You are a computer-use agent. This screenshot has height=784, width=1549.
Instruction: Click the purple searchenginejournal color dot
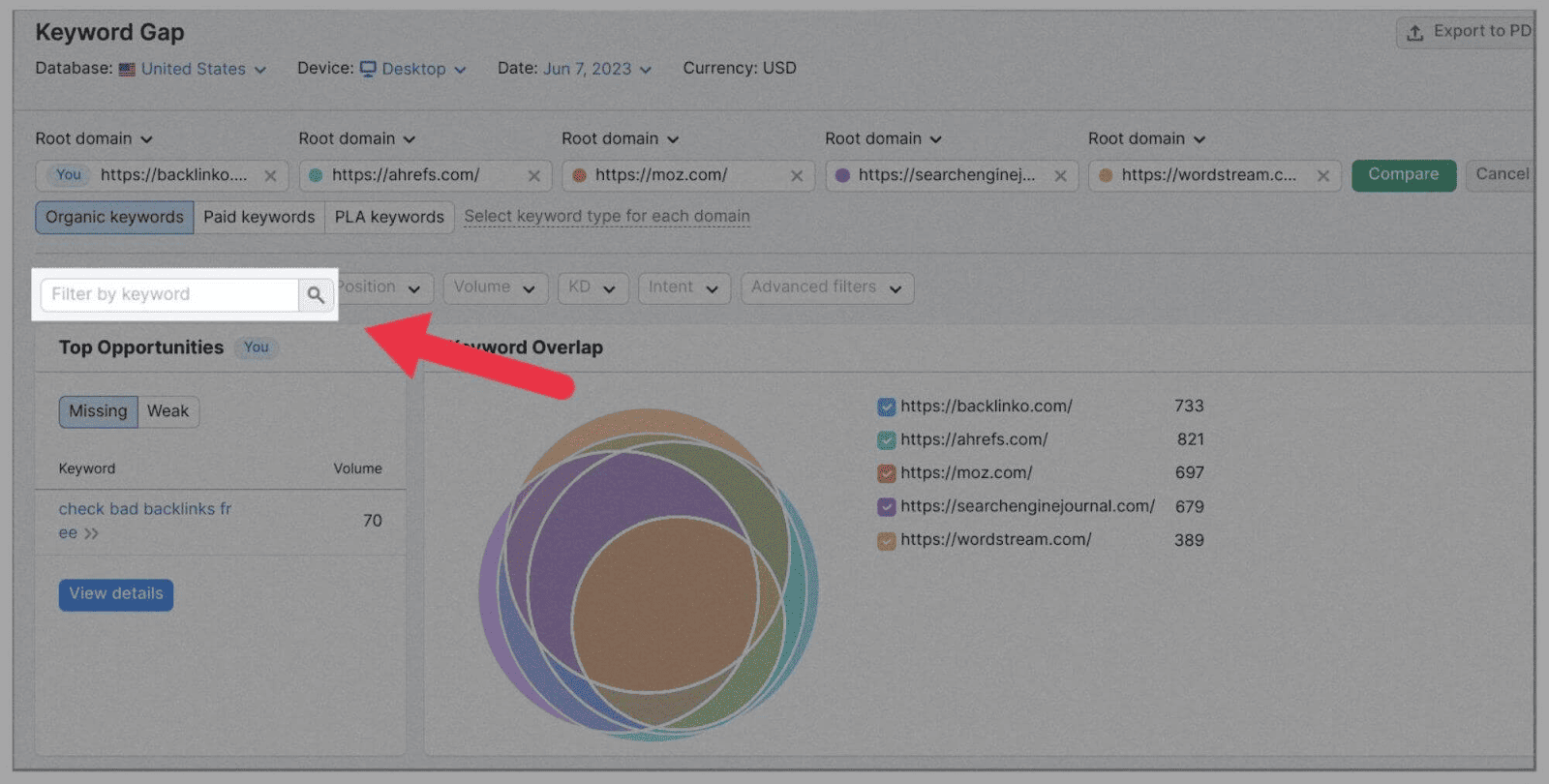[842, 176]
